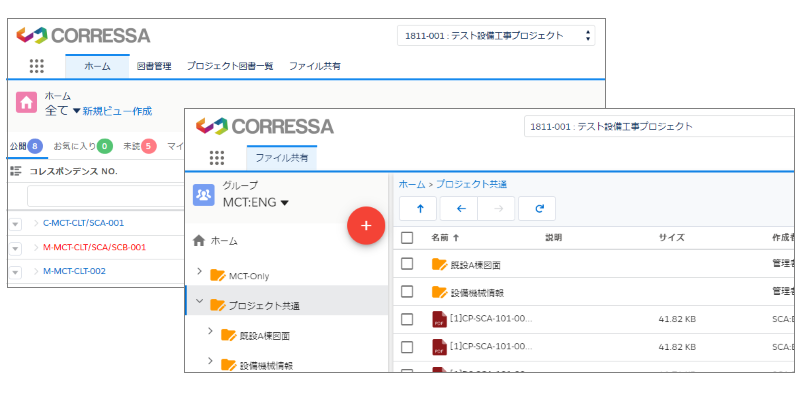Click the 新規ビュー作成 link
This screenshot has height=400, width=800.
(x=117, y=111)
